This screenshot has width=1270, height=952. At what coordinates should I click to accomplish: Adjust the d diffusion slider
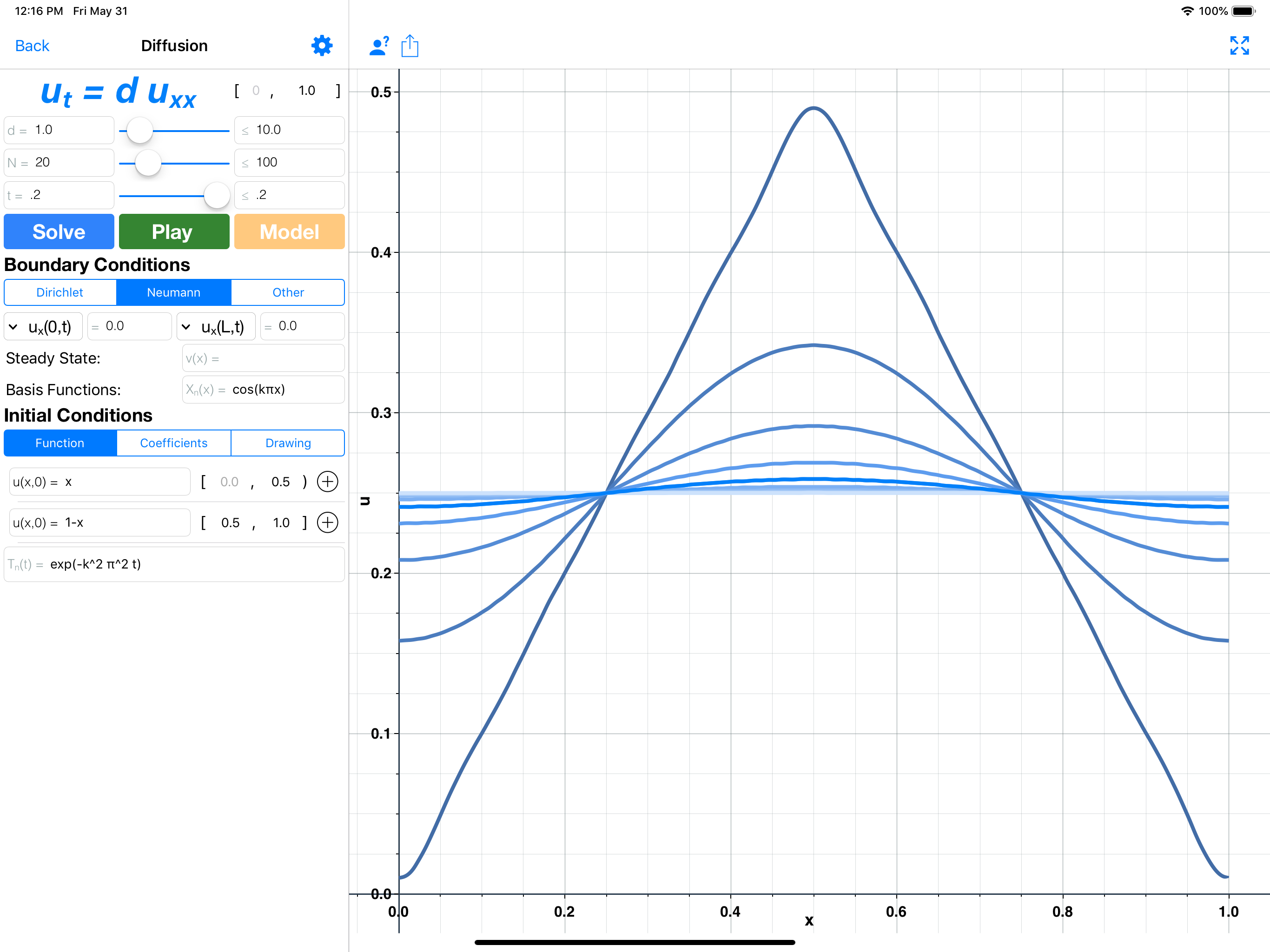(139, 130)
